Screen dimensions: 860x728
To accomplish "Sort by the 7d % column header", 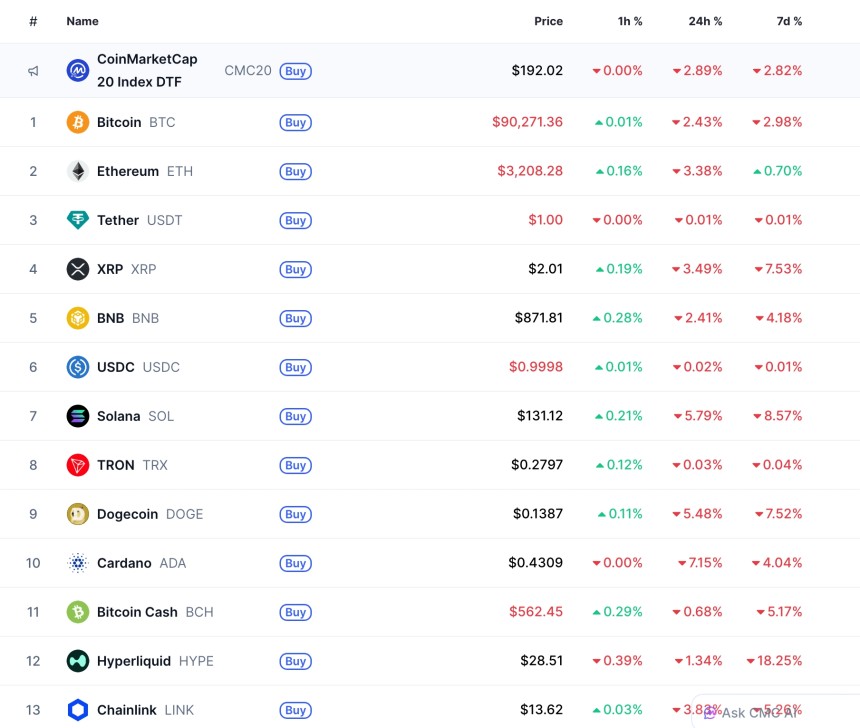I will [x=789, y=21].
